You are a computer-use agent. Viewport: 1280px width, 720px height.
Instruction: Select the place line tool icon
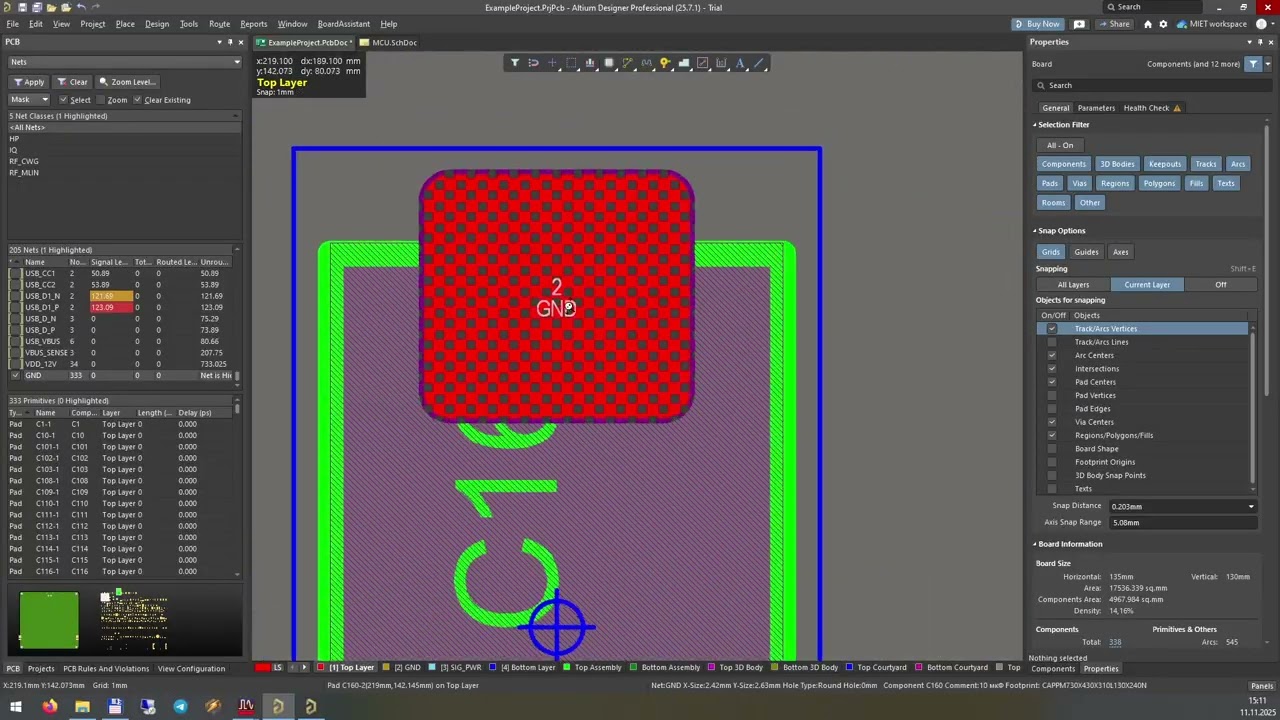[759, 63]
